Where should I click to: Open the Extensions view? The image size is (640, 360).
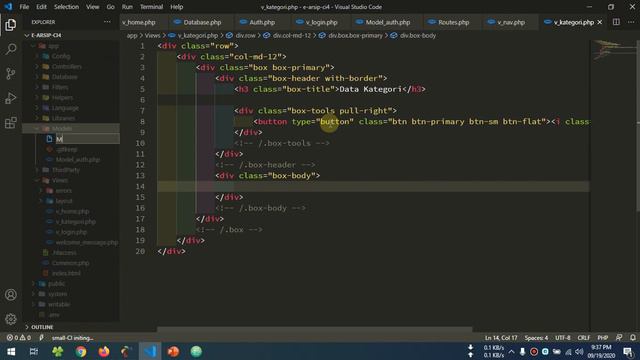pos(11,123)
